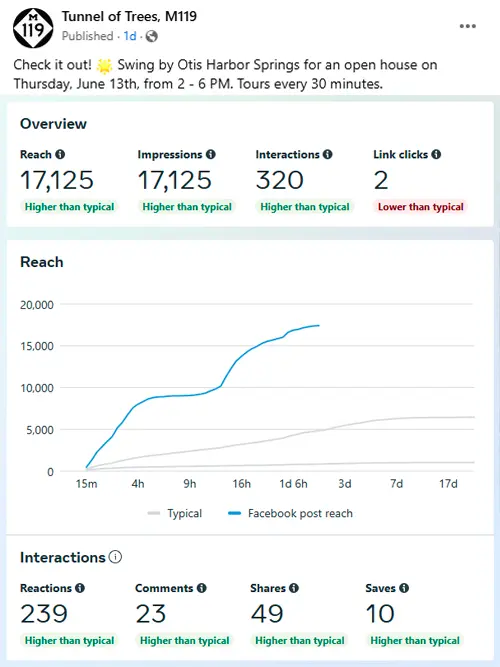This screenshot has width=500, height=667.
Task: Click the 17d x-axis label
Action: click(x=448, y=484)
